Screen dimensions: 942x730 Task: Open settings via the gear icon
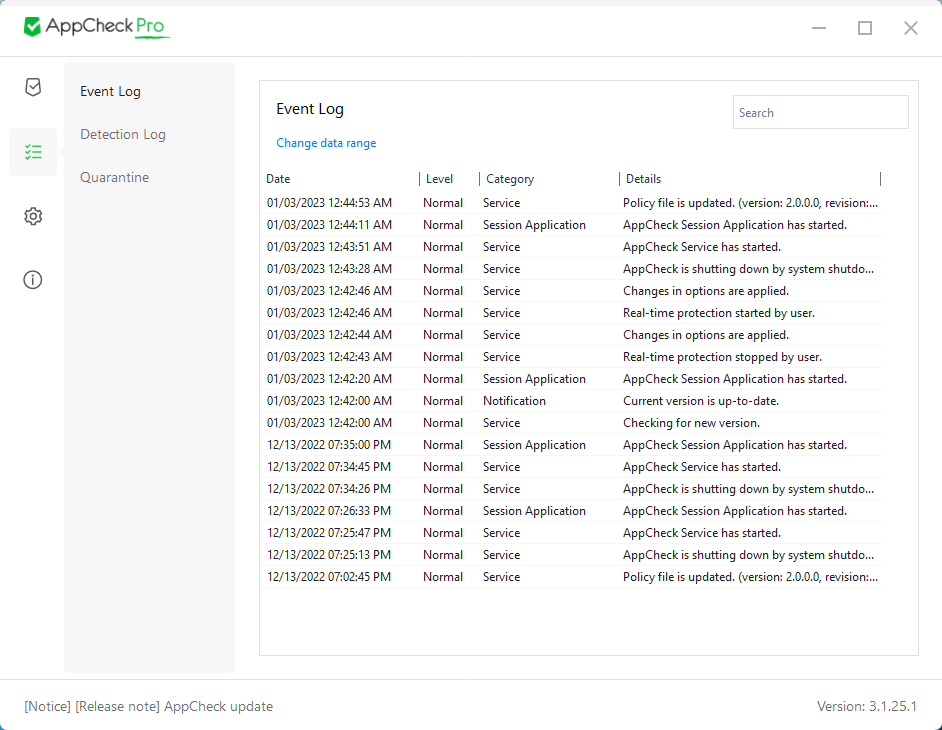33,216
